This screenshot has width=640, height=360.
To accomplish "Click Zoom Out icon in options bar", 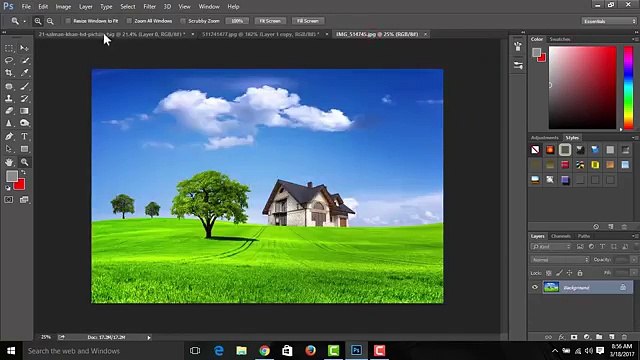I will (50, 21).
